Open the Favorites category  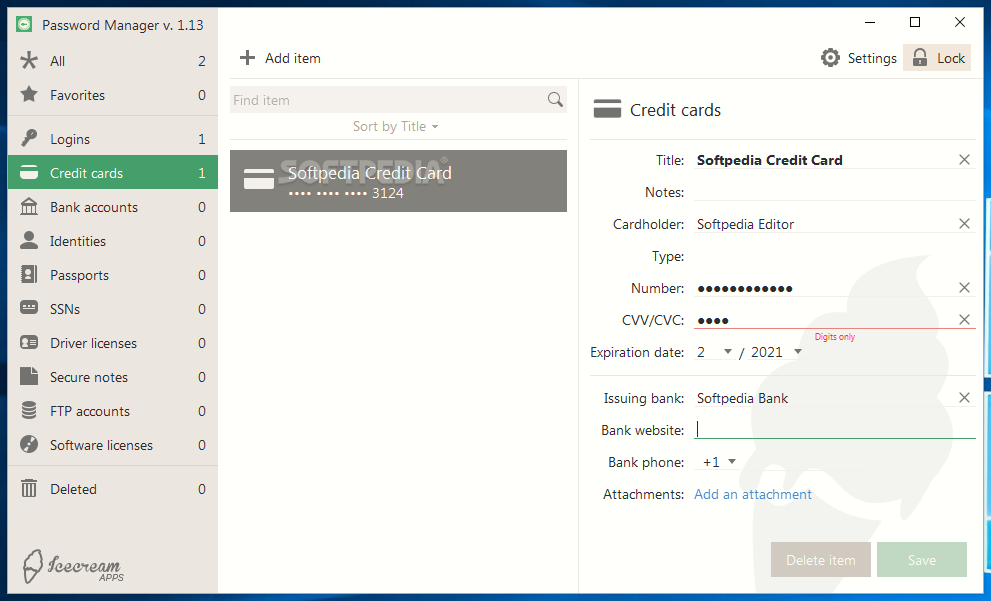pos(112,95)
